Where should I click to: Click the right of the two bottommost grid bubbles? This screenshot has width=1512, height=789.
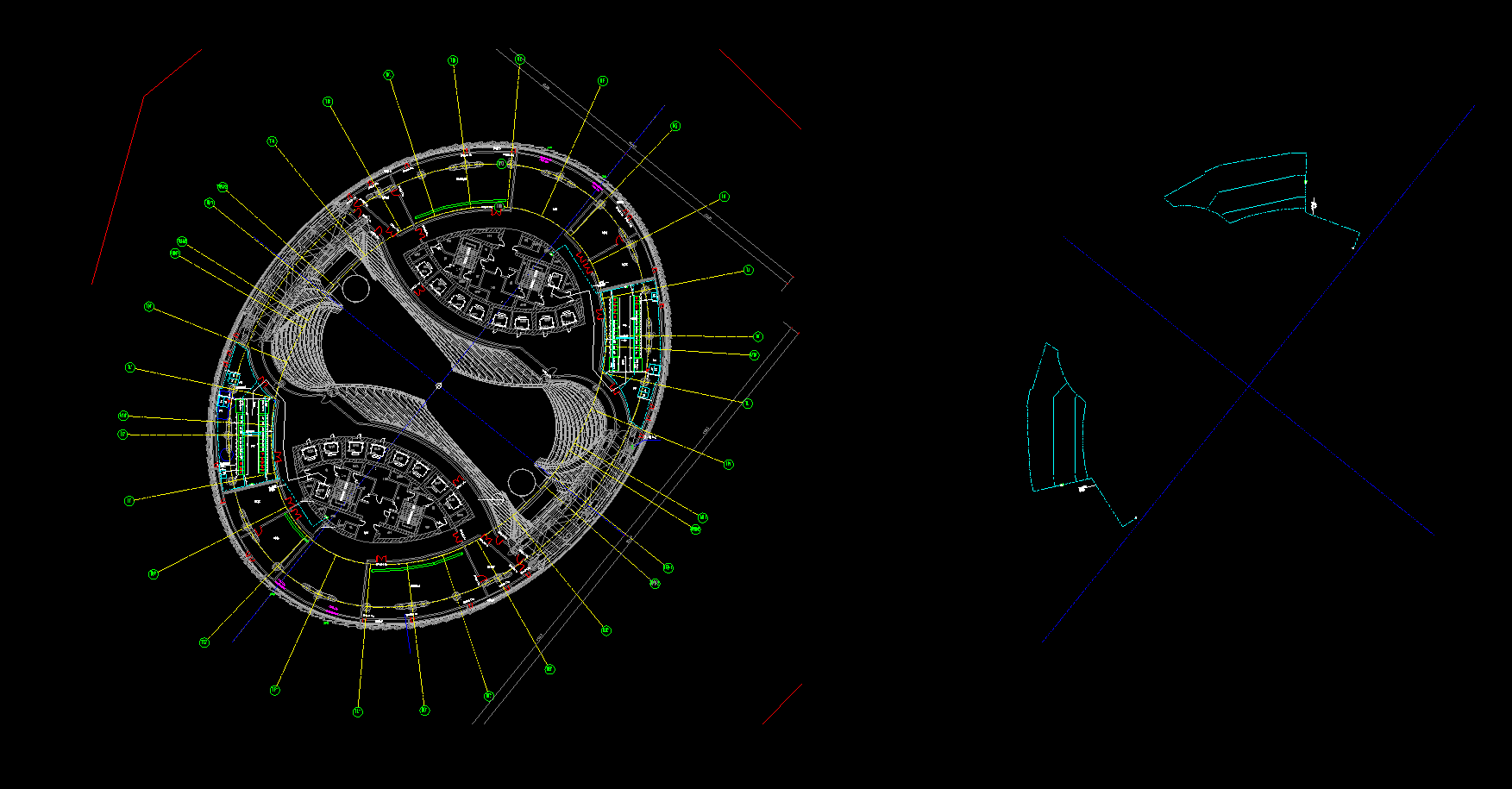pos(423,711)
